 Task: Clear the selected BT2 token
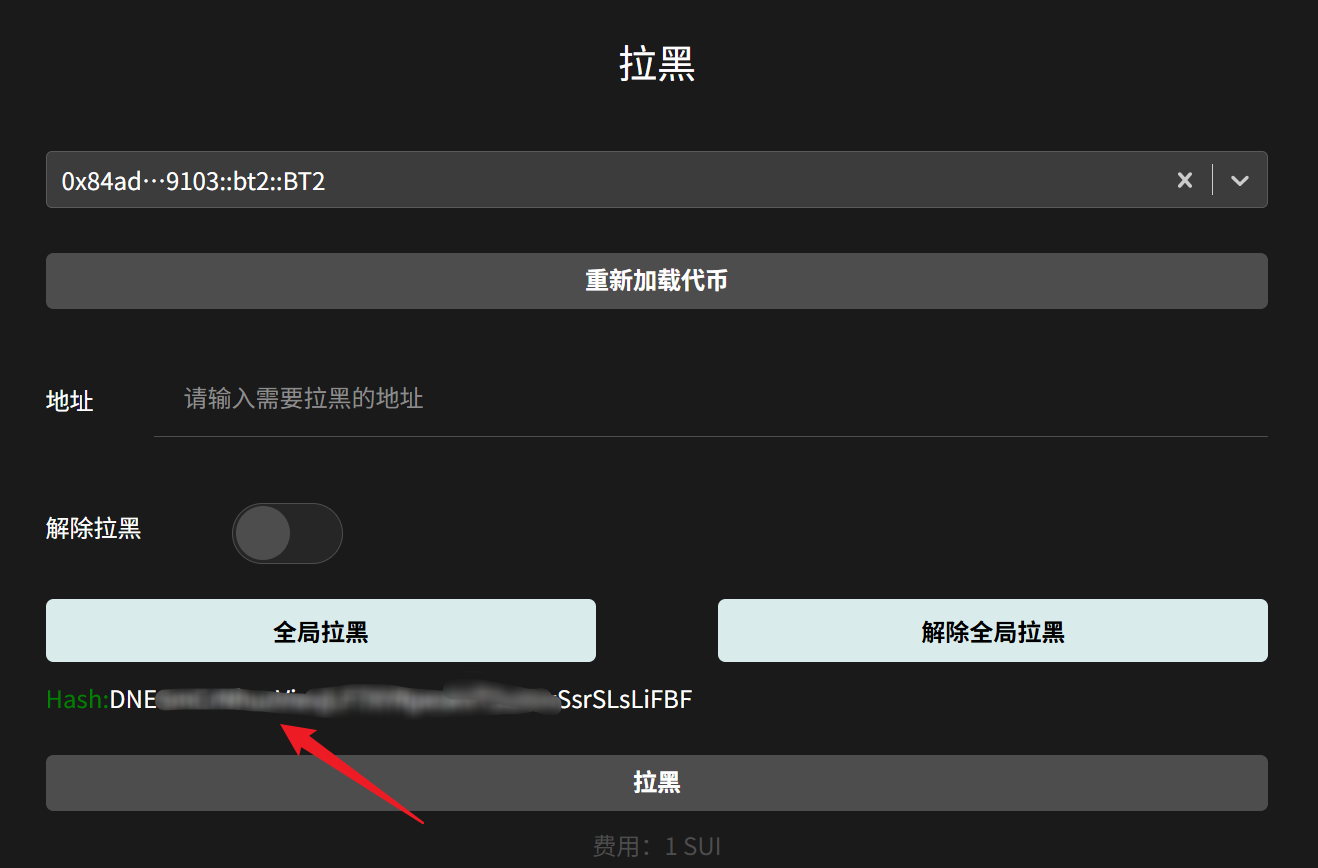pyautogui.click(x=1185, y=180)
